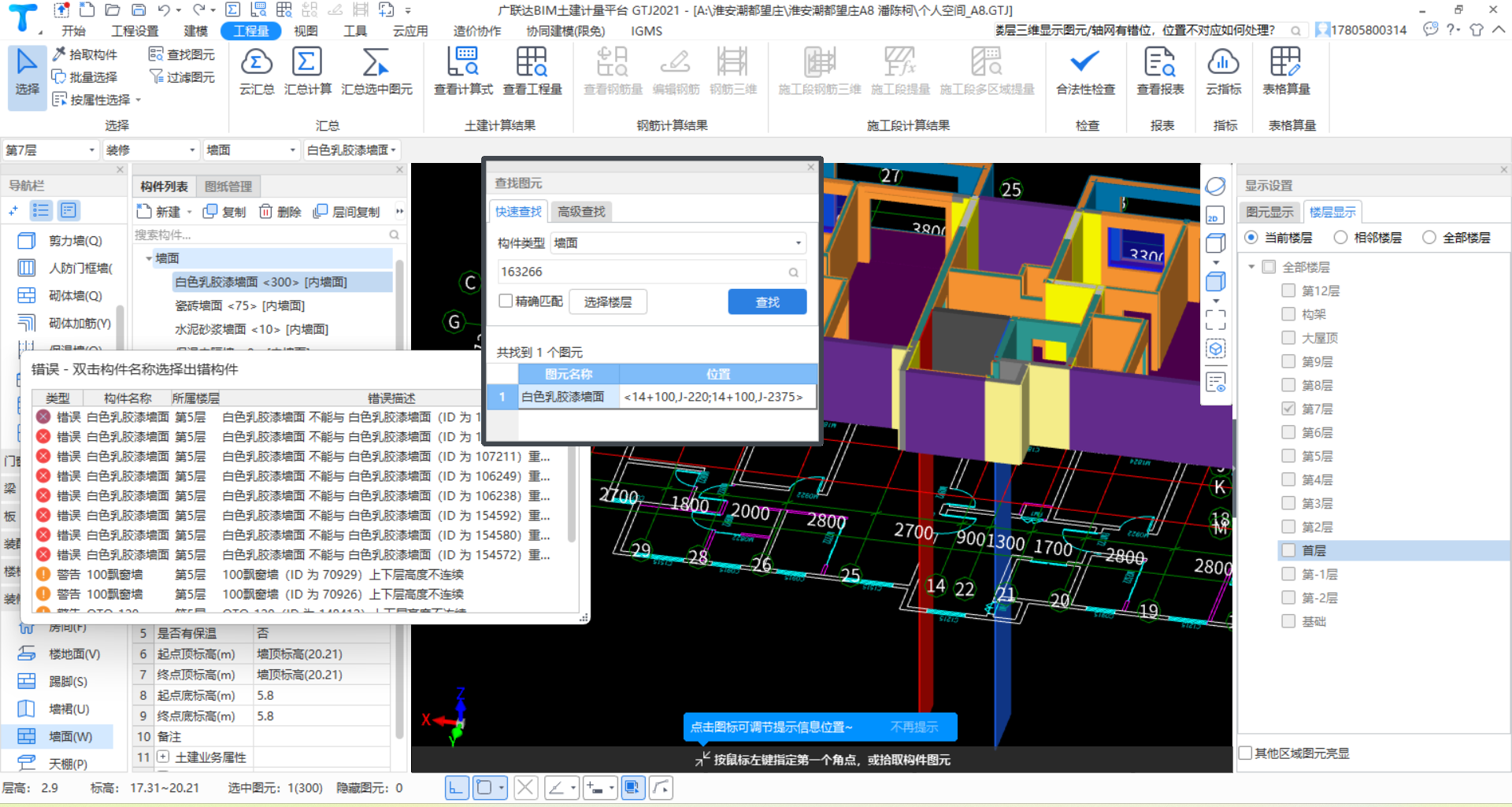The image size is (1512, 807).
Task: Open the 视图 ribbon tab
Action: point(306,31)
